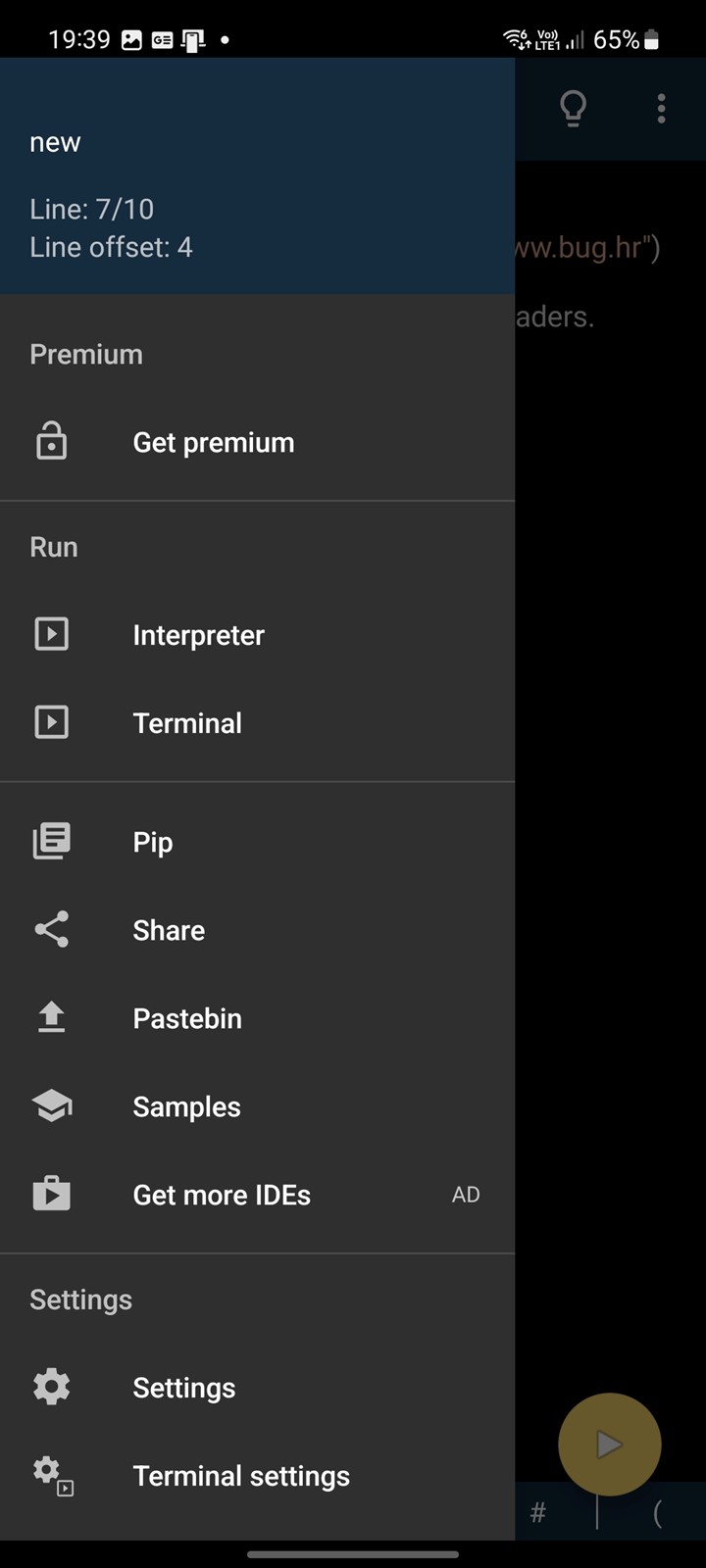Open Terminal settings entry

tap(241, 1476)
